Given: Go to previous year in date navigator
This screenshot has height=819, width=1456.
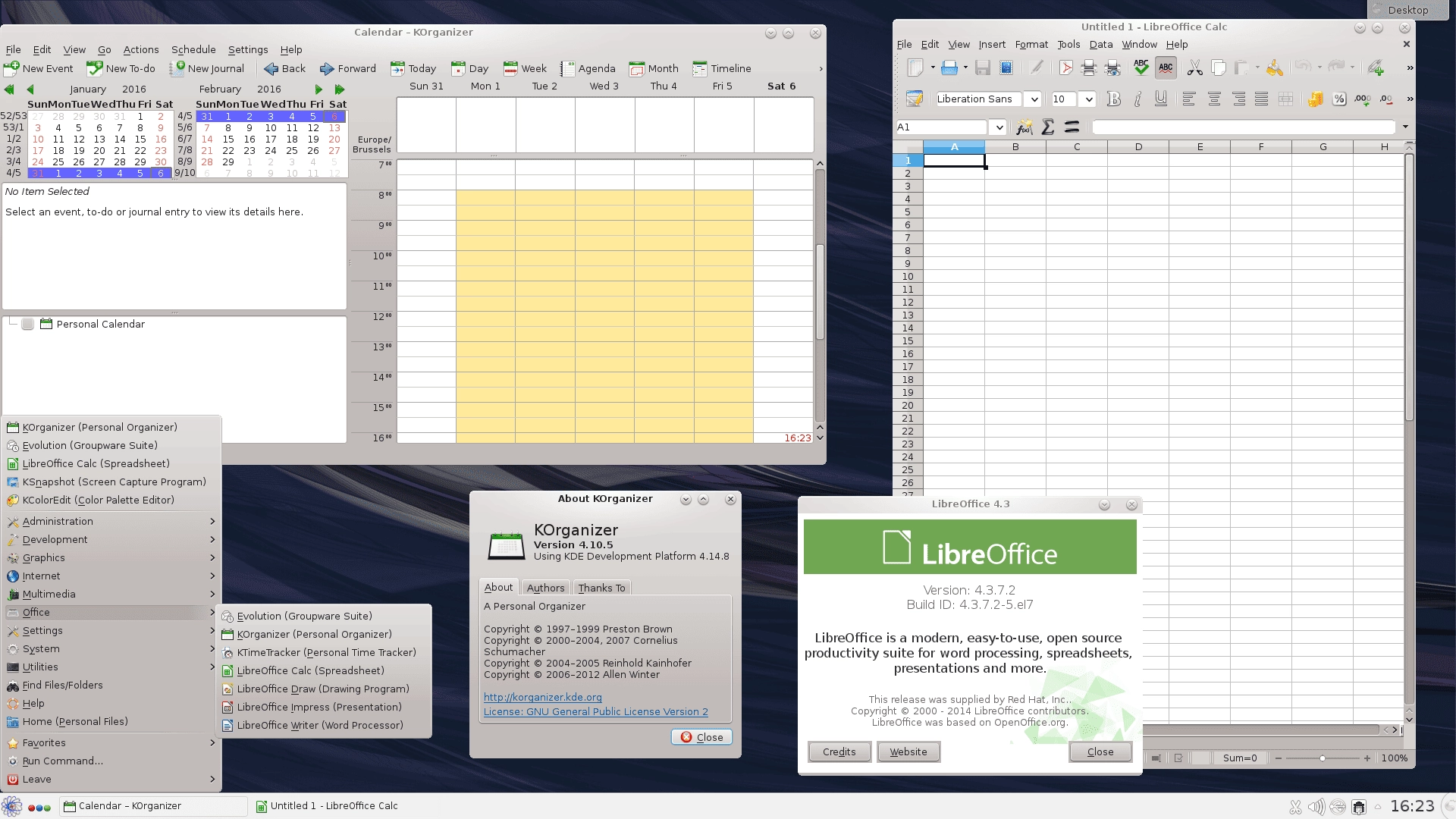Looking at the screenshot, I should (x=9, y=89).
